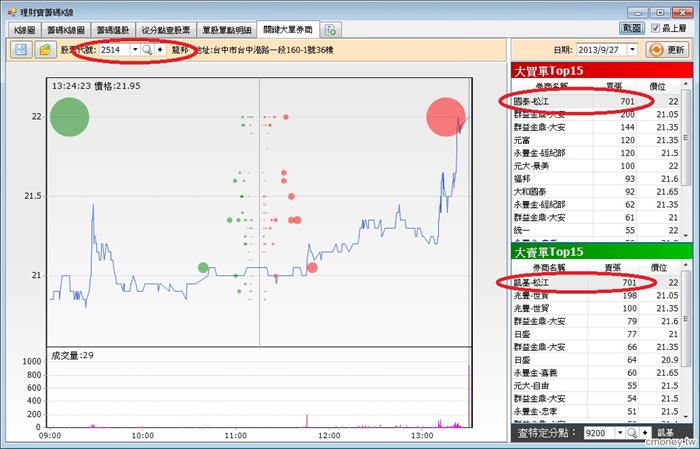
Task: Select 元大-景美 row in buy list
Action: click(x=596, y=166)
